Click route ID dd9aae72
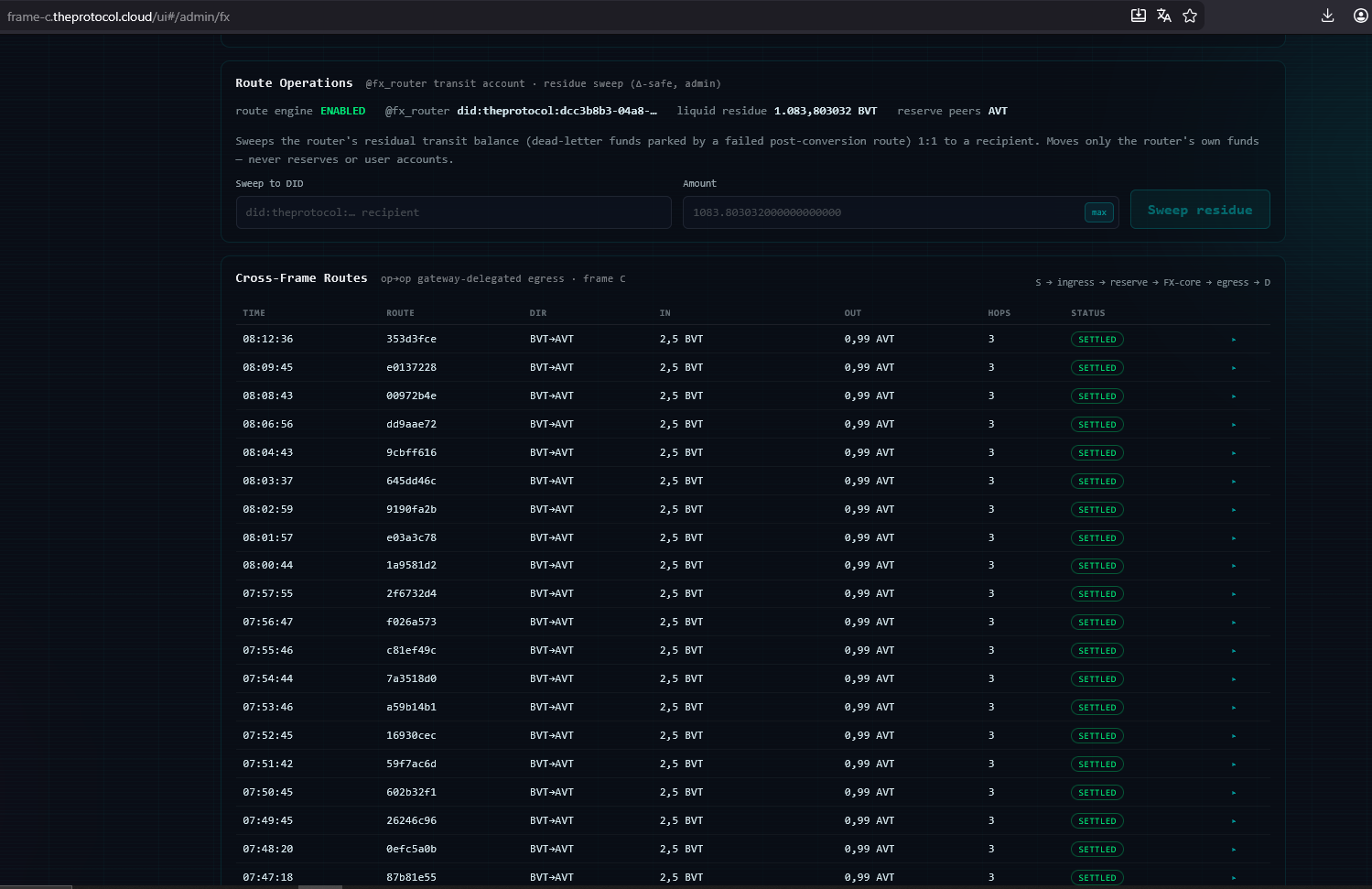Viewport: 1372px width, 889px height. pyautogui.click(x=411, y=425)
